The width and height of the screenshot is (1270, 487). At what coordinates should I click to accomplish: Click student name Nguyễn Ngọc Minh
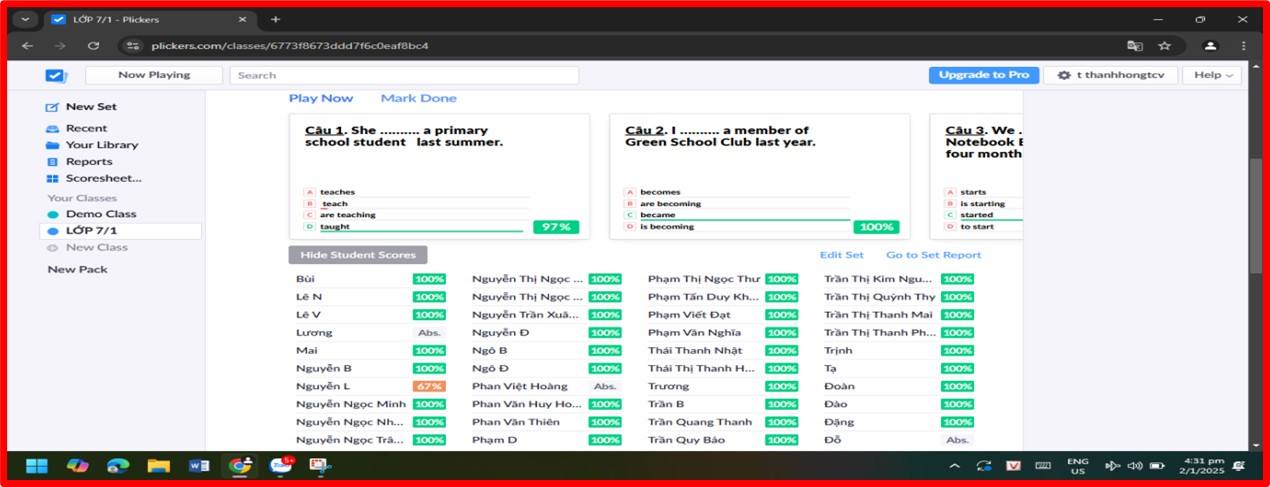[x=351, y=404]
